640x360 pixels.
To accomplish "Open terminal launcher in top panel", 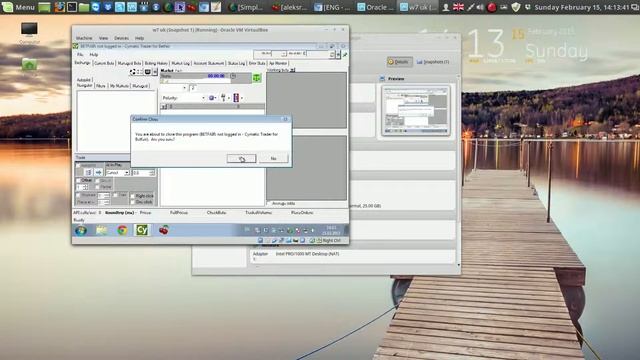I will click(x=72, y=7).
